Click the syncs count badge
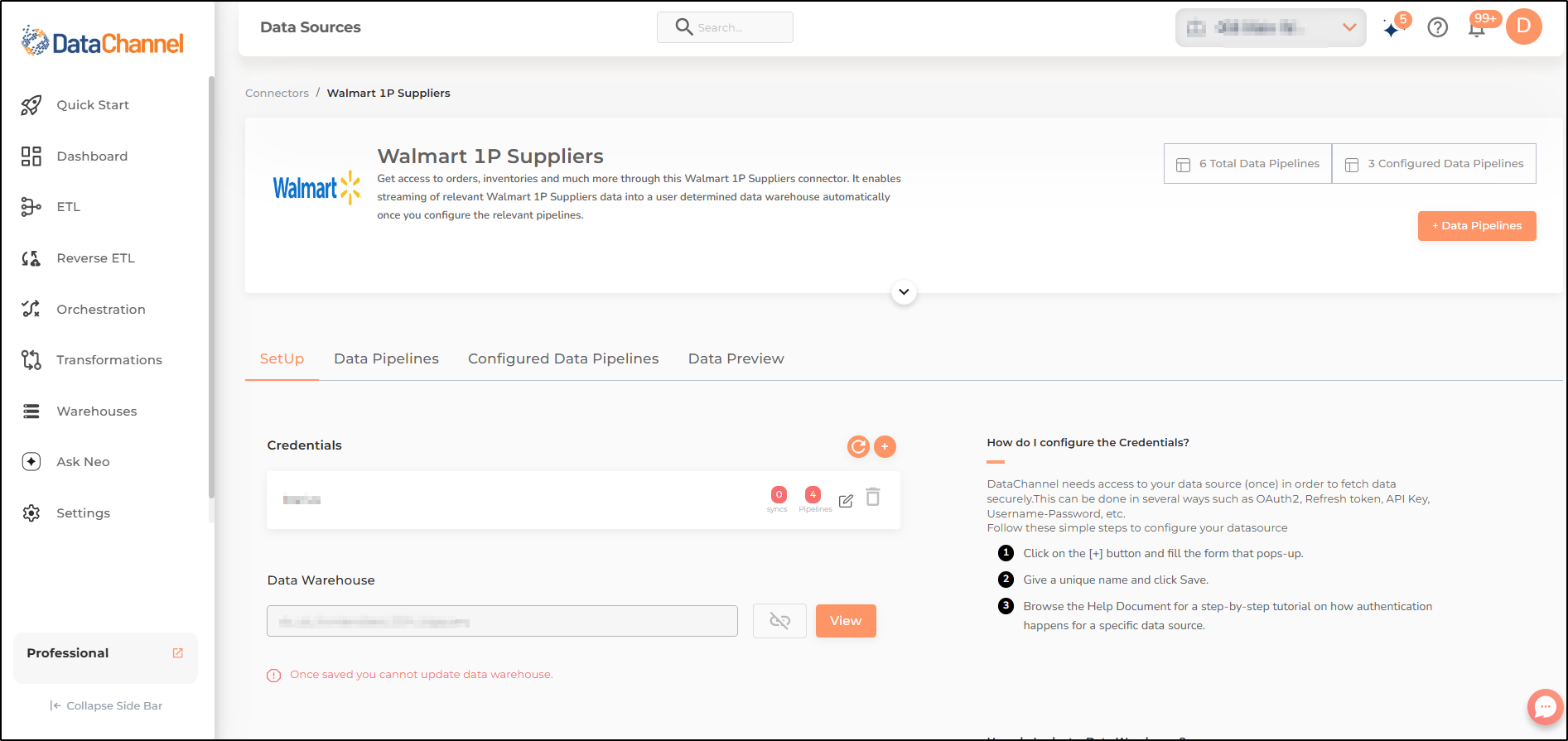This screenshot has width=1568, height=741. coord(779,495)
